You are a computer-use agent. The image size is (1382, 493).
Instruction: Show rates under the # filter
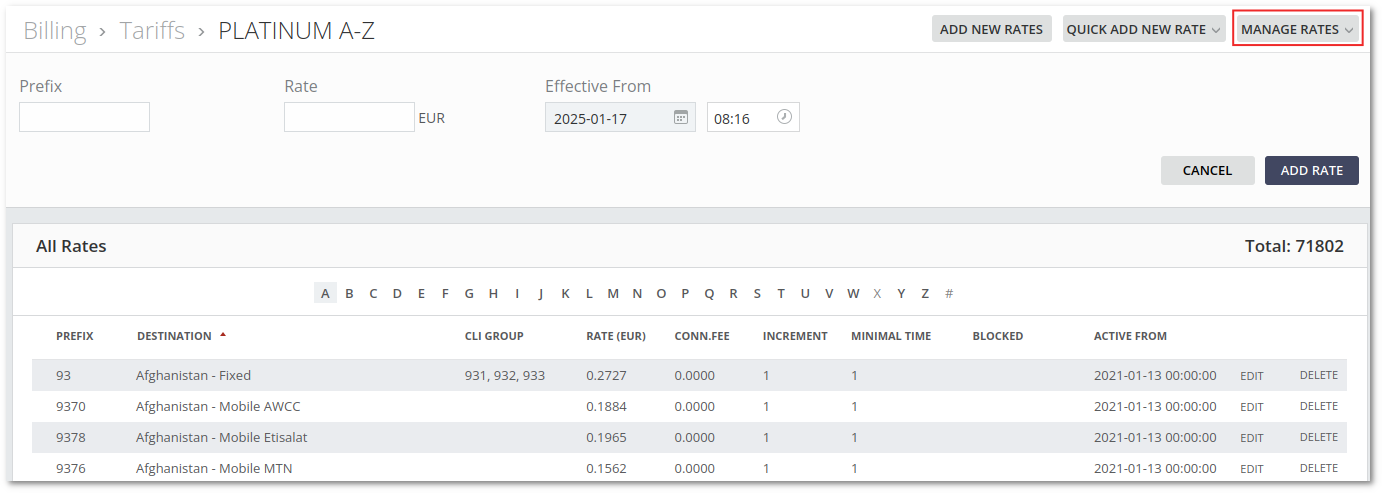[x=949, y=293]
